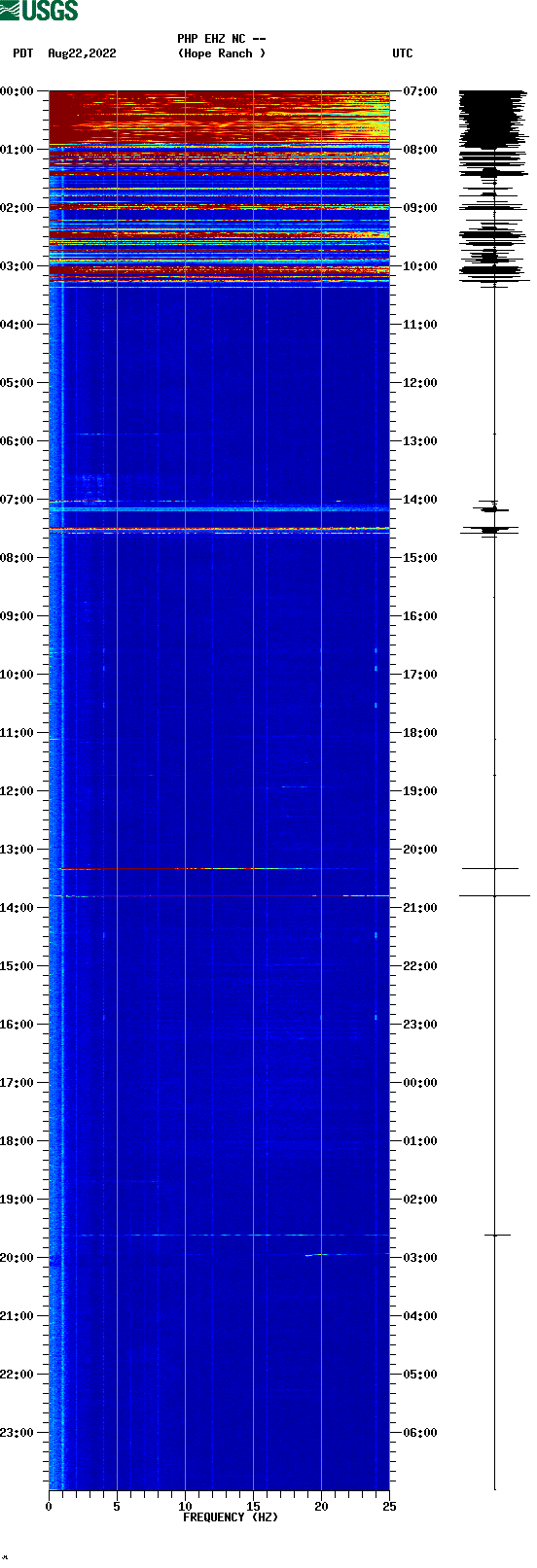Click the 13:00 UTC time label

[420, 441]
